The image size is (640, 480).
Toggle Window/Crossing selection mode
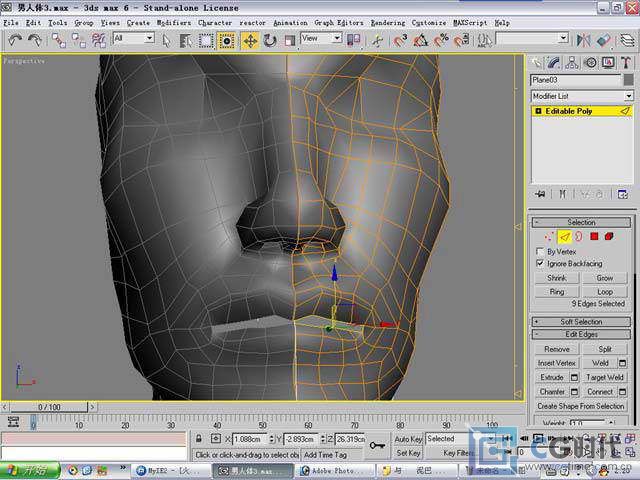click(x=227, y=40)
